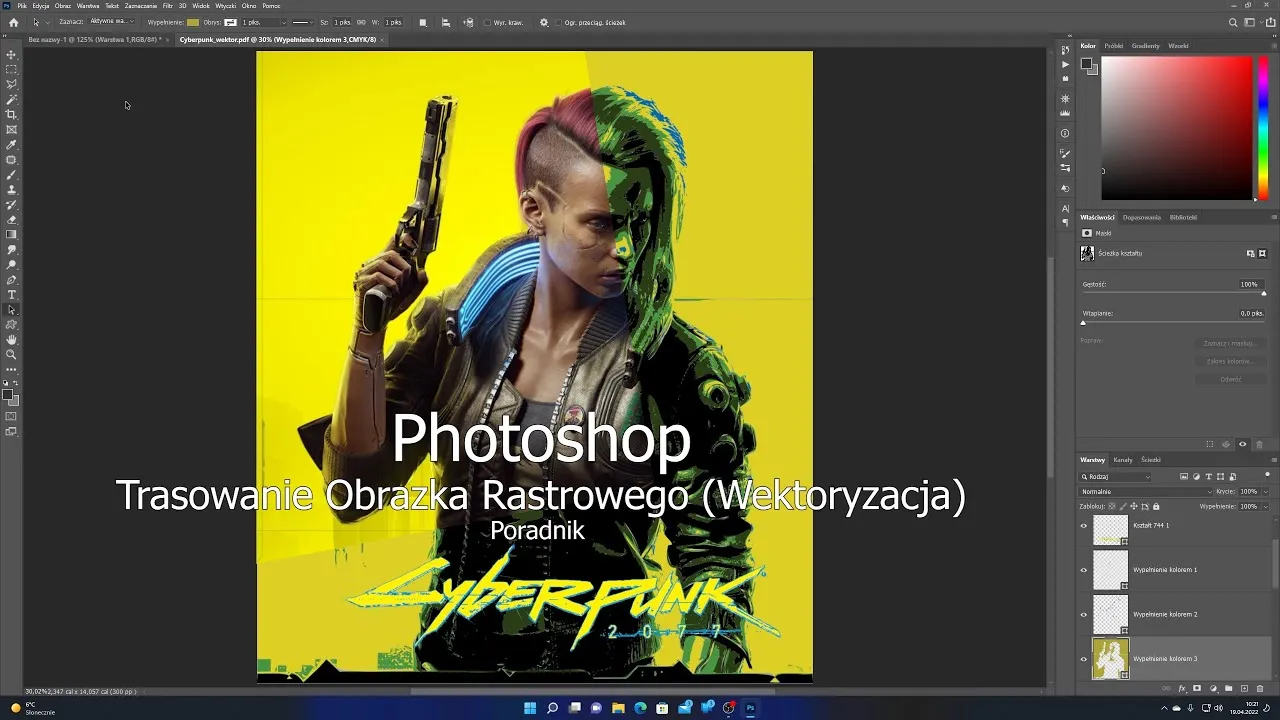Create new fill or adjustment layer icon
Viewport: 1280px width, 720px height.
pyautogui.click(x=1213, y=688)
